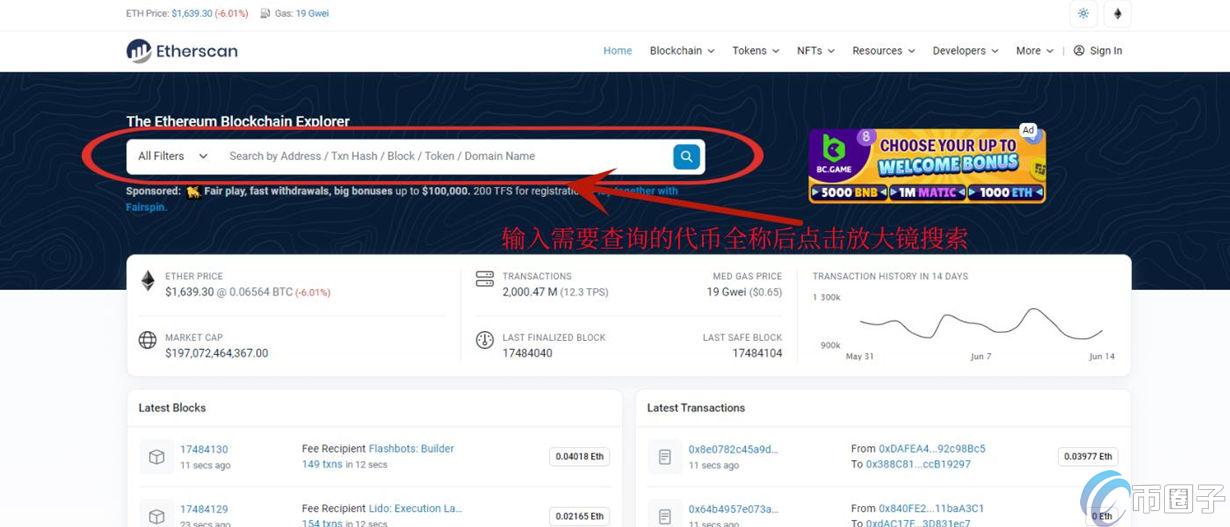Image resolution: width=1230 pixels, height=527 pixels.
Task: Click the gas pump icon
Action: pyautogui.click(x=265, y=14)
